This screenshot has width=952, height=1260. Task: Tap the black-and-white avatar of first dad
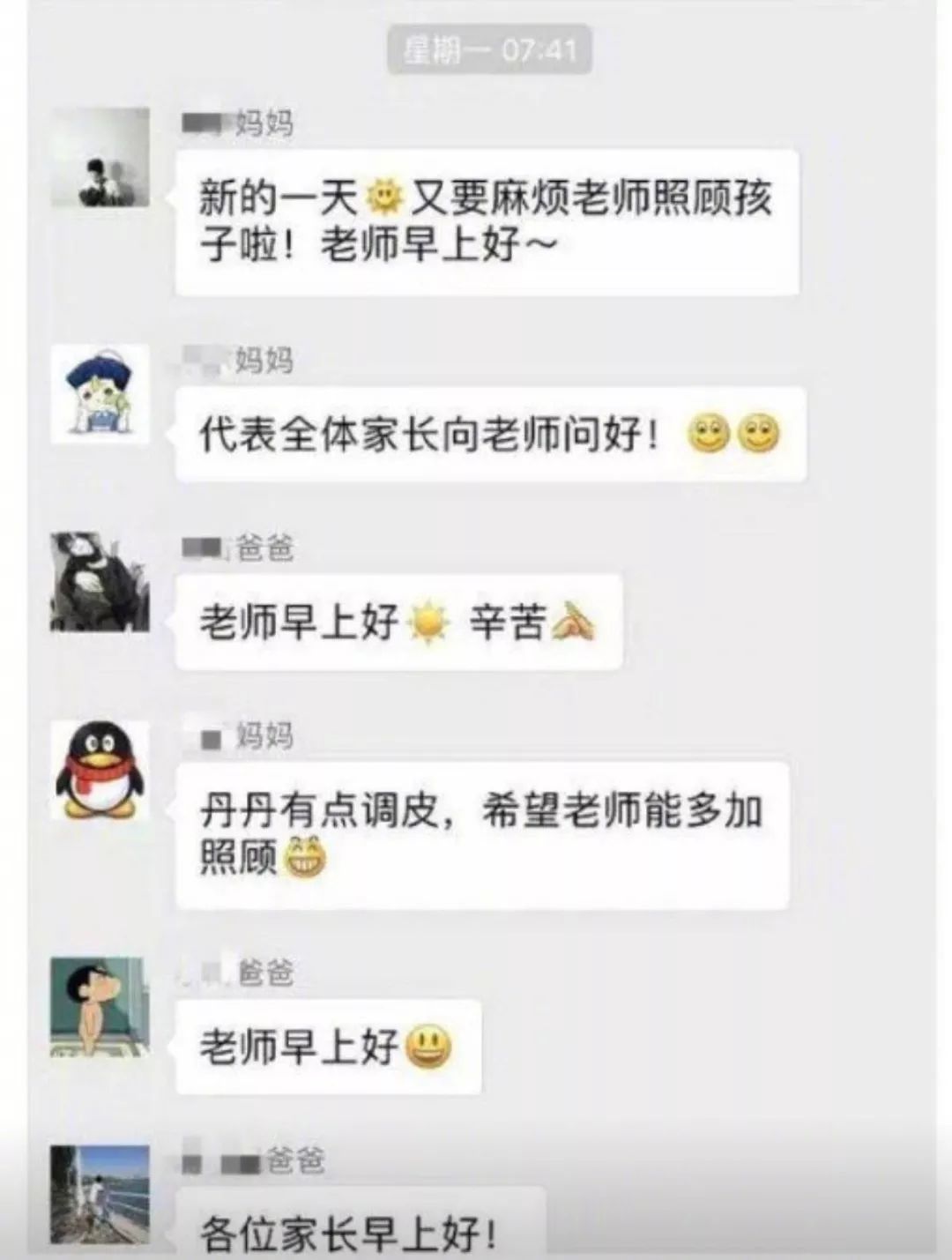pyautogui.click(x=100, y=581)
